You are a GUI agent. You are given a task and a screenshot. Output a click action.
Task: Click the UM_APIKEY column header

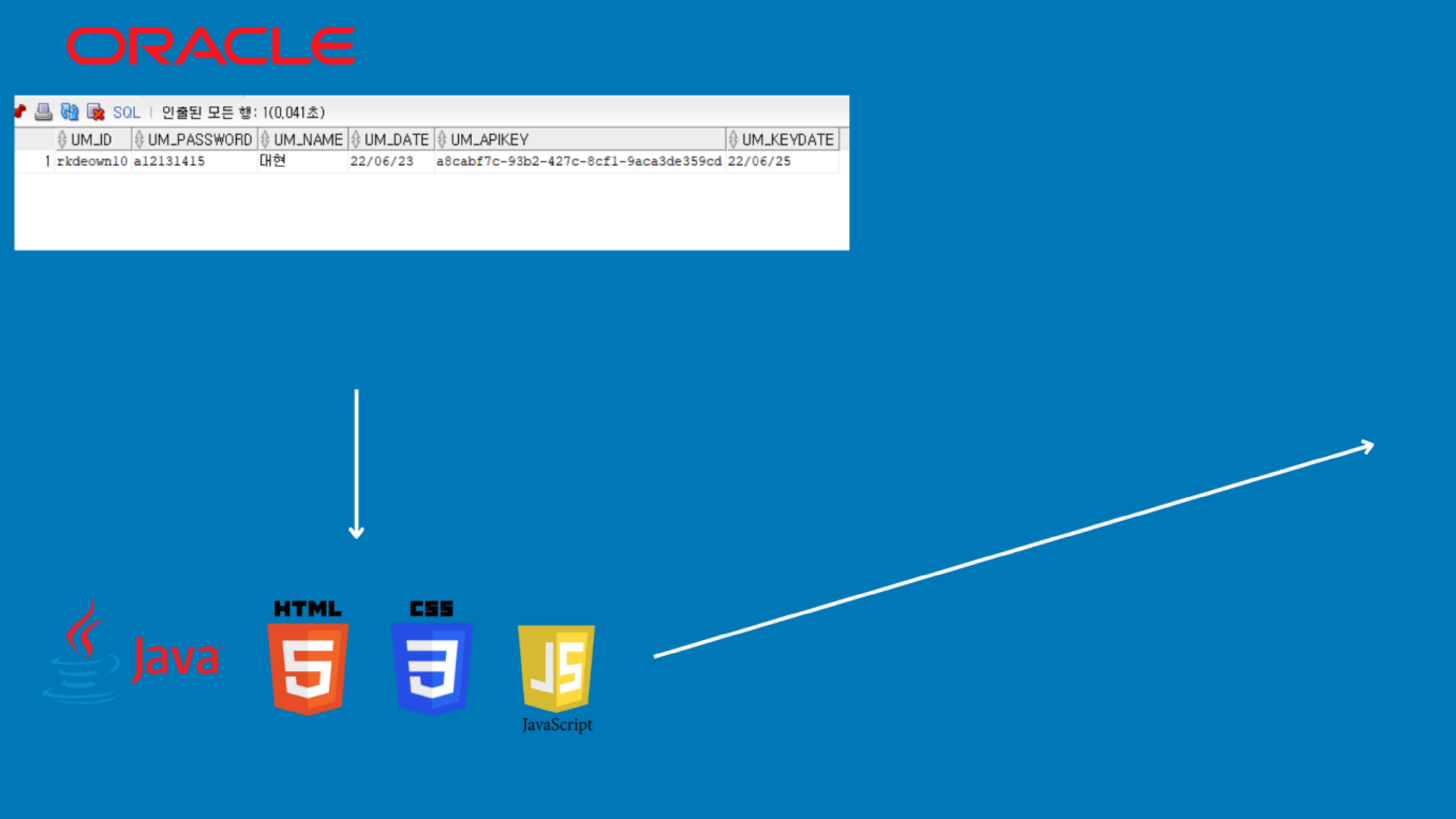click(490, 140)
